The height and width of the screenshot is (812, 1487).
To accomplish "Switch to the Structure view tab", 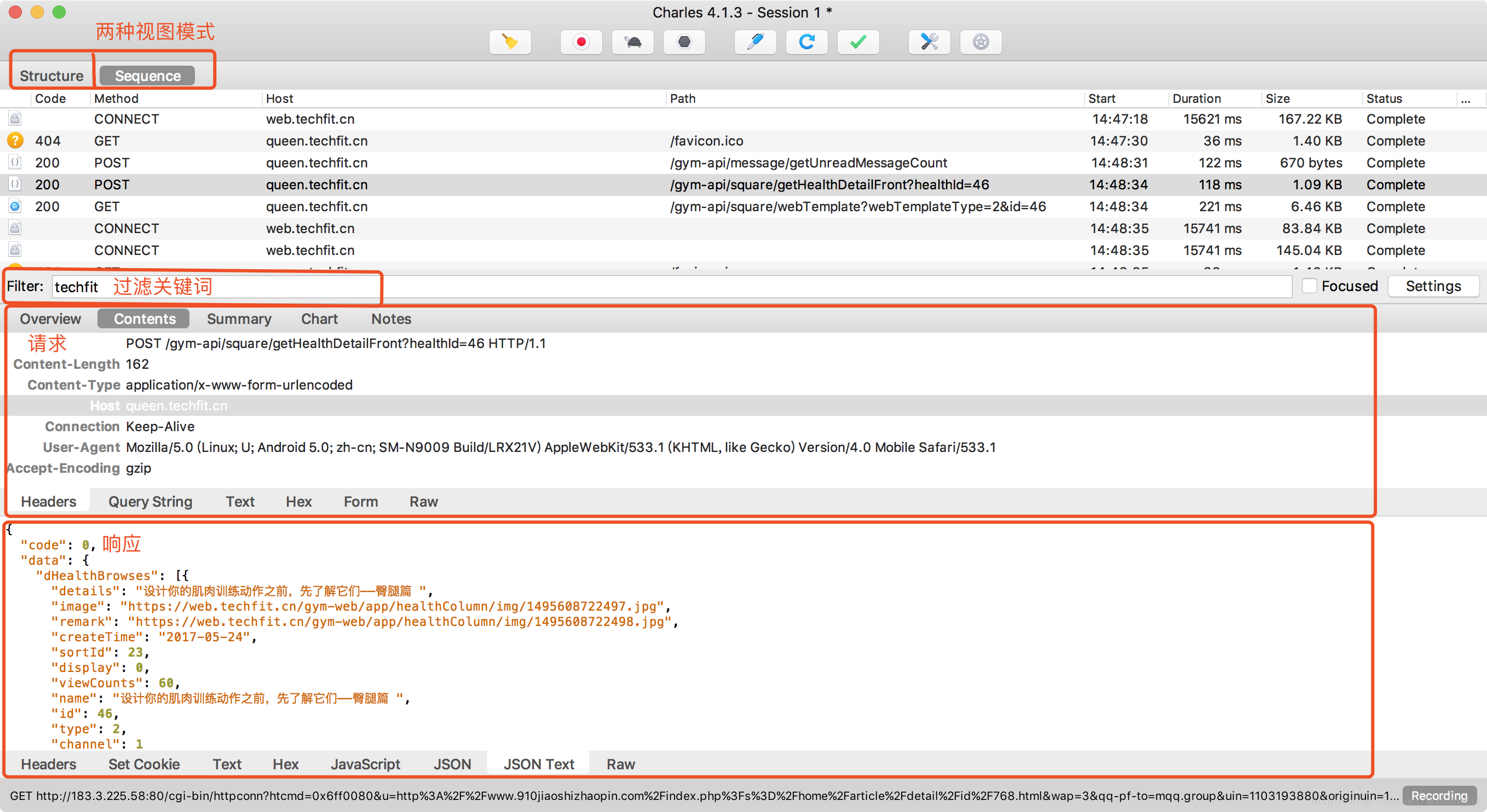I will point(51,76).
